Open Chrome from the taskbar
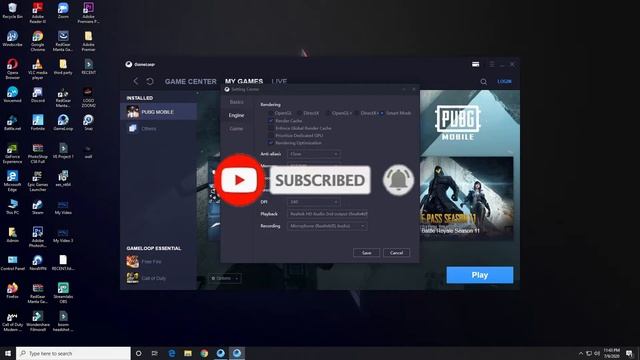Image resolution: width=640 pixels, height=360 pixels. pyautogui.click(x=204, y=353)
